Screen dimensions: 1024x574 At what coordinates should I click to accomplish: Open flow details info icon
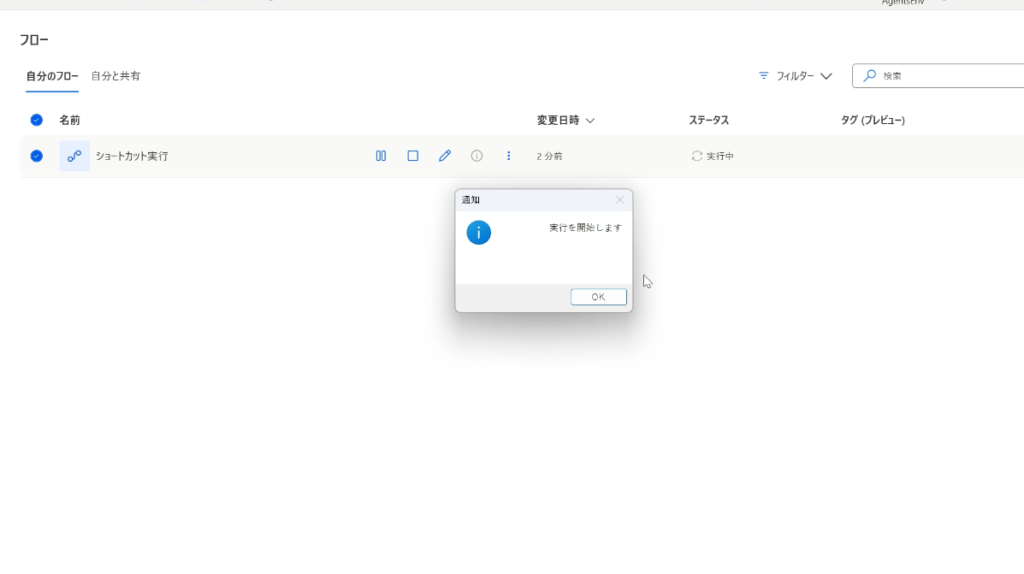pos(477,156)
